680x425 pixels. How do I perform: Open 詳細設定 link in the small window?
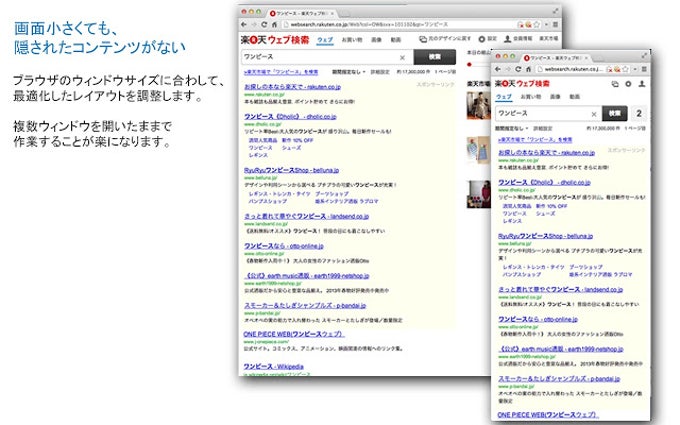pyautogui.click(x=543, y=129)
